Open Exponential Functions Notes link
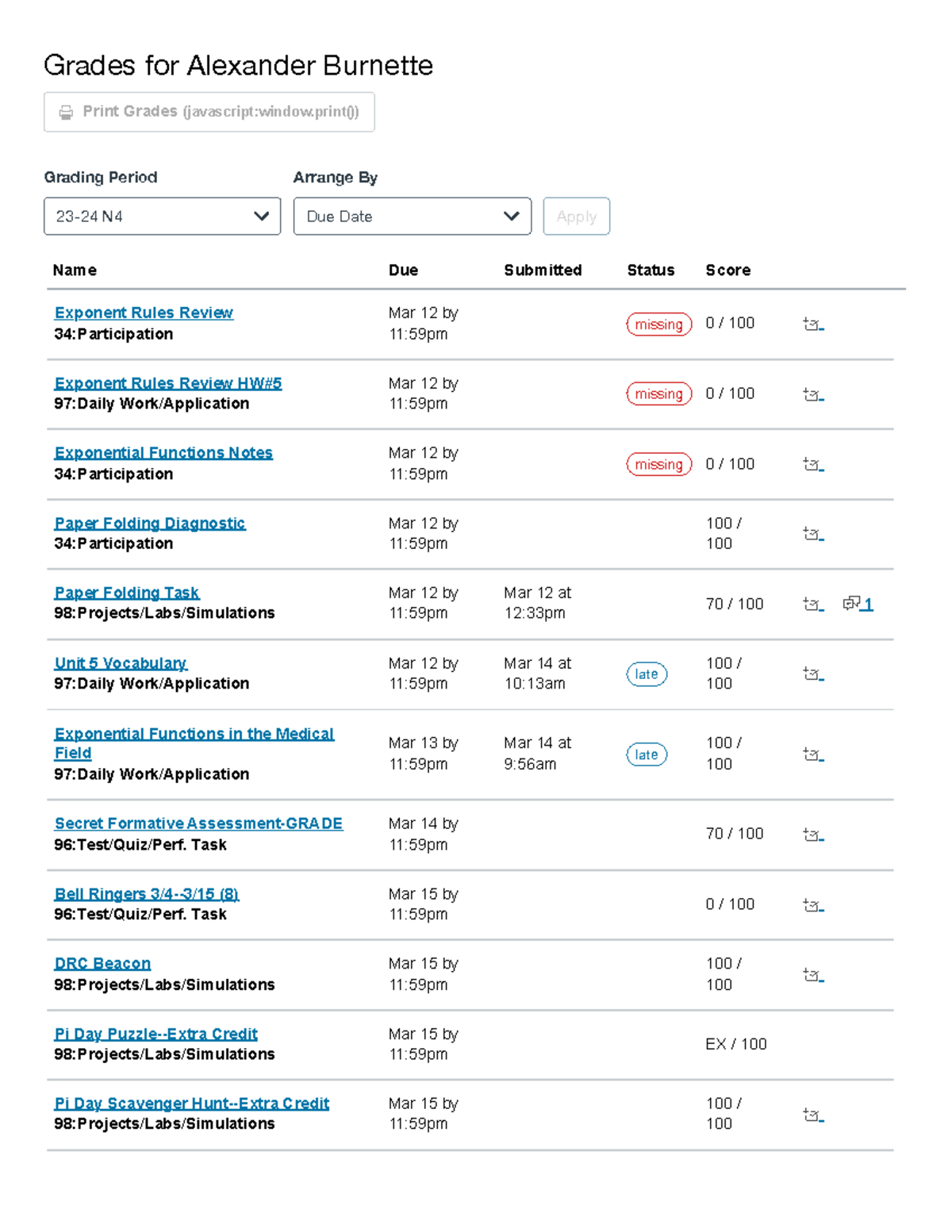The image size is (952, 1232). click(x=163, y=453)
